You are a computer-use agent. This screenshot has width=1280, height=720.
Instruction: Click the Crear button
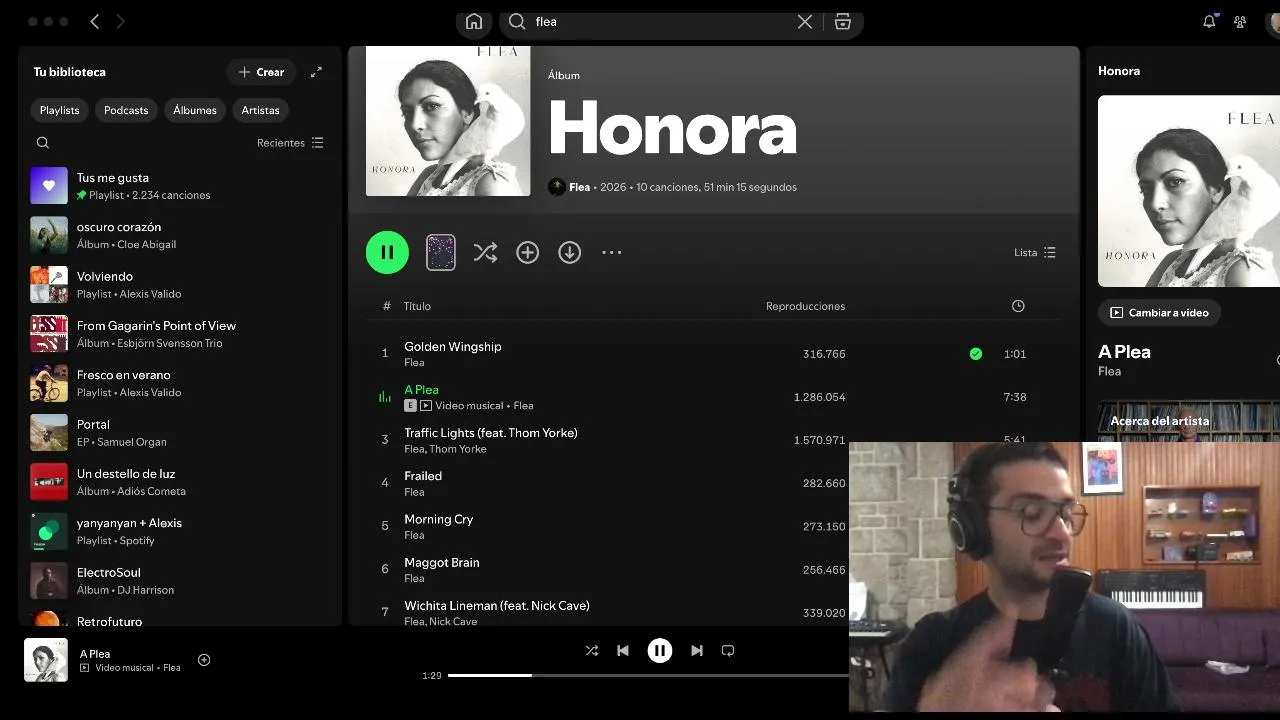pos(261,72)
